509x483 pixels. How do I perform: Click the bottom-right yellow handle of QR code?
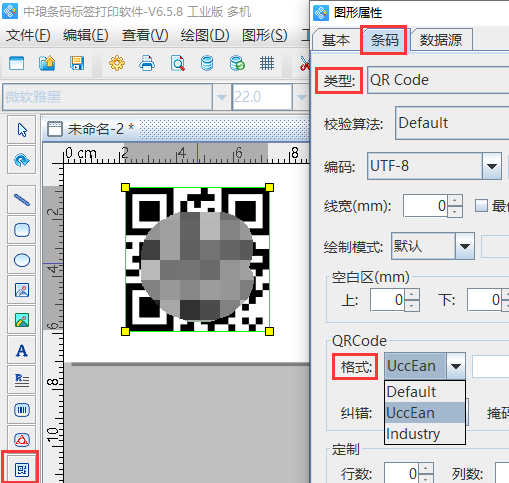coord(269,331)
